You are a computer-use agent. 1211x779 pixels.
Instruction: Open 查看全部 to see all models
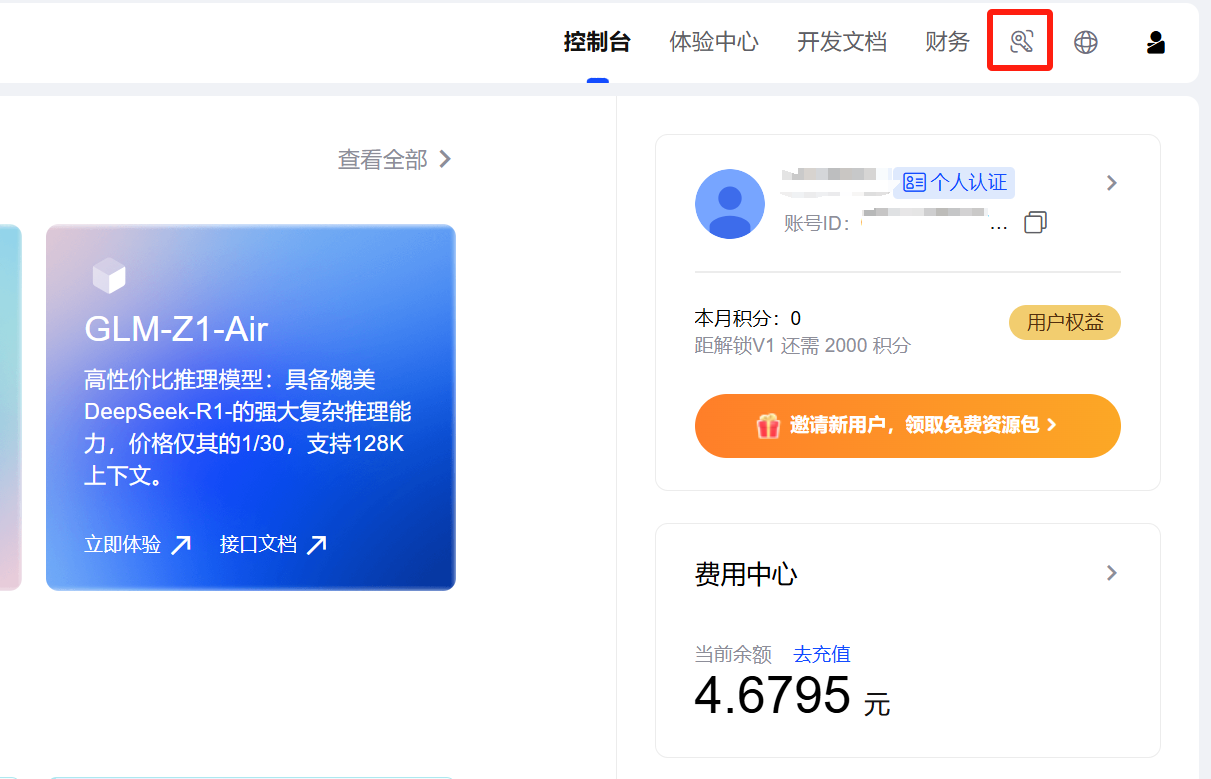(395, 159)
